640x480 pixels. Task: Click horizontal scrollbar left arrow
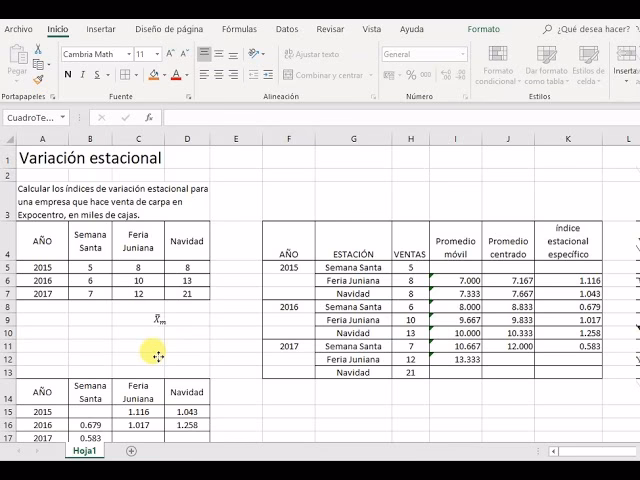pyautogui.click(x=553, y=451)
